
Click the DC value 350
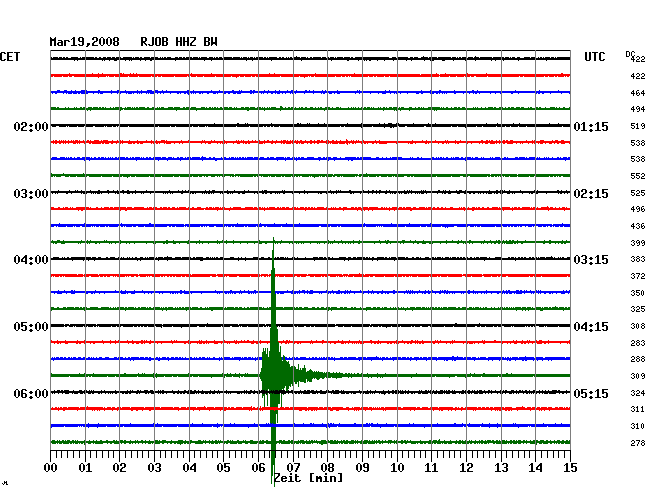[638, 293]
